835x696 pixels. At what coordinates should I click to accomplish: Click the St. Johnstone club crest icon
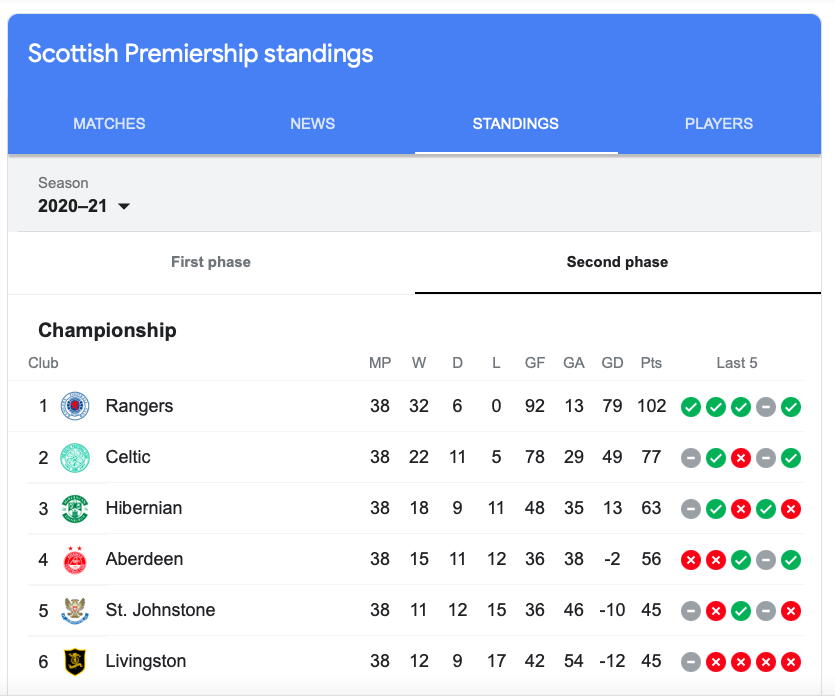pos(75,610)
